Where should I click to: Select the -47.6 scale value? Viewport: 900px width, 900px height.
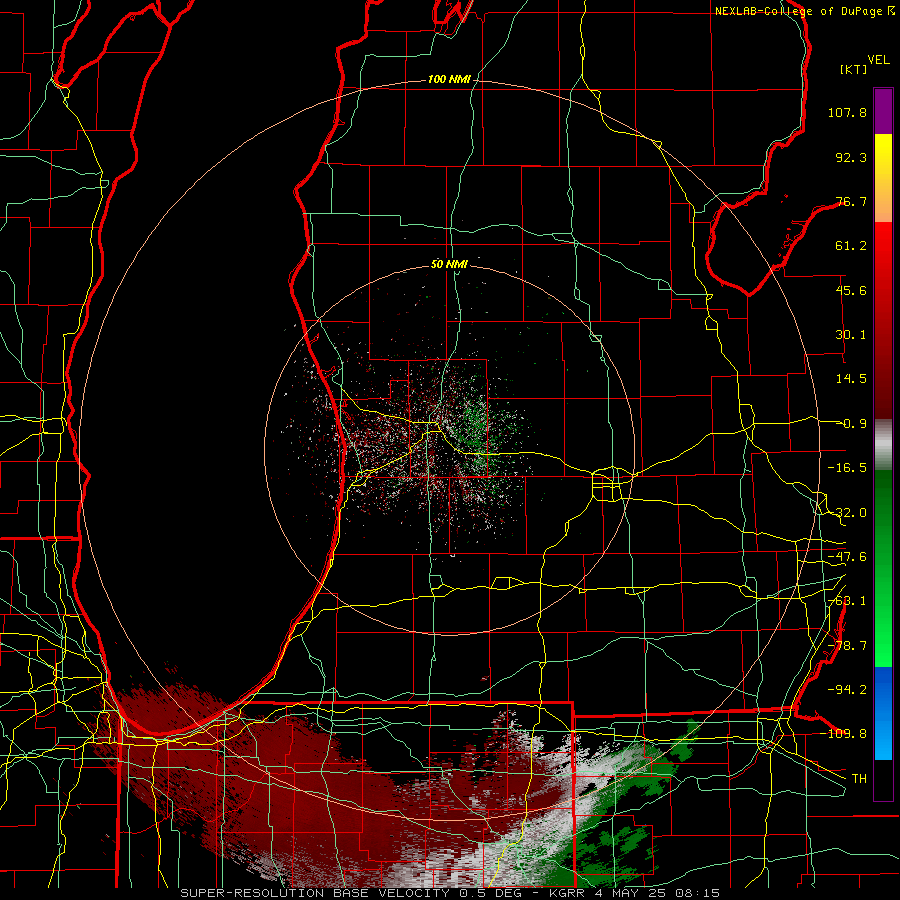coord(847,557)
